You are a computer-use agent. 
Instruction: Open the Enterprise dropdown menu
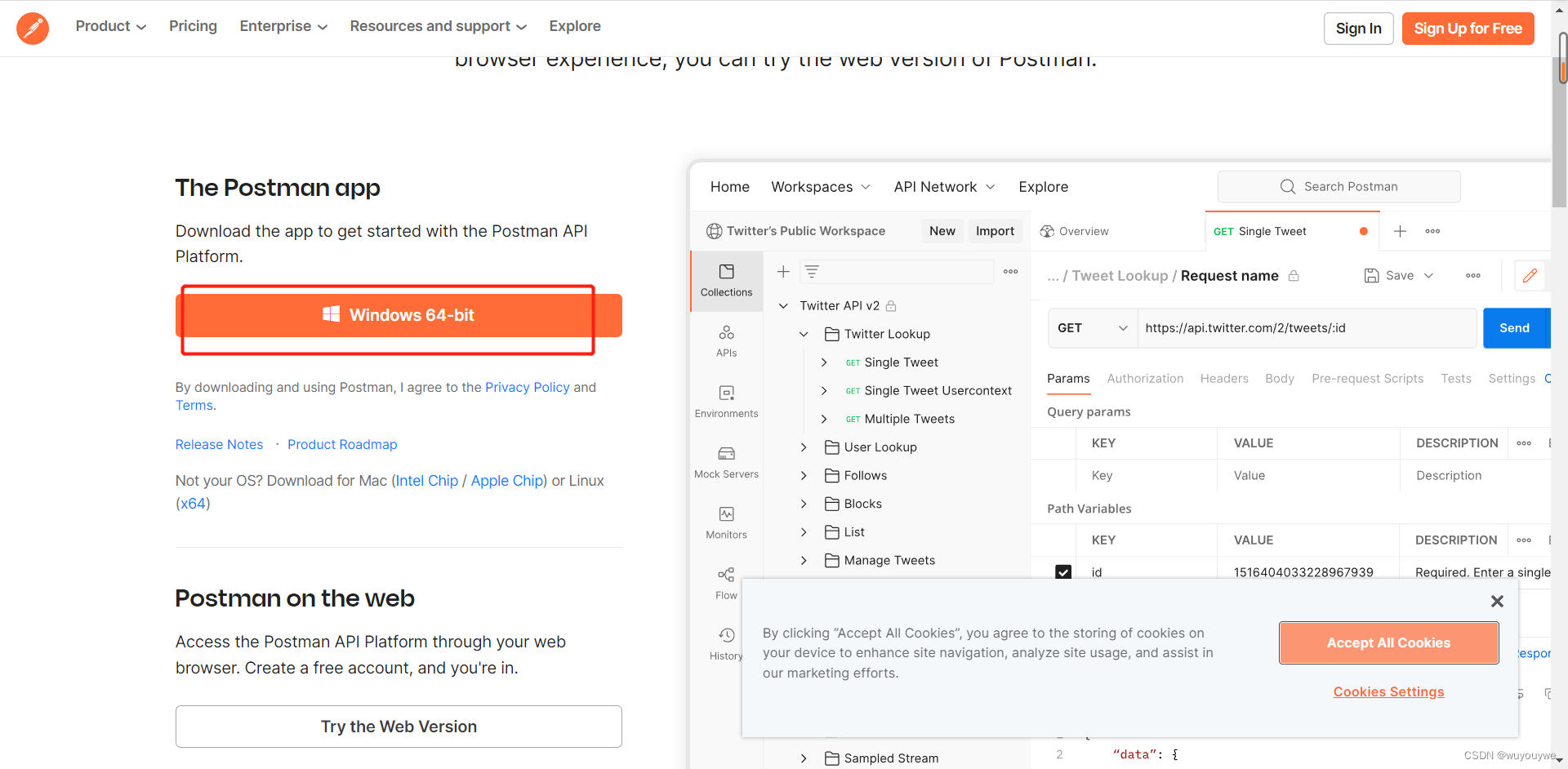283,26
